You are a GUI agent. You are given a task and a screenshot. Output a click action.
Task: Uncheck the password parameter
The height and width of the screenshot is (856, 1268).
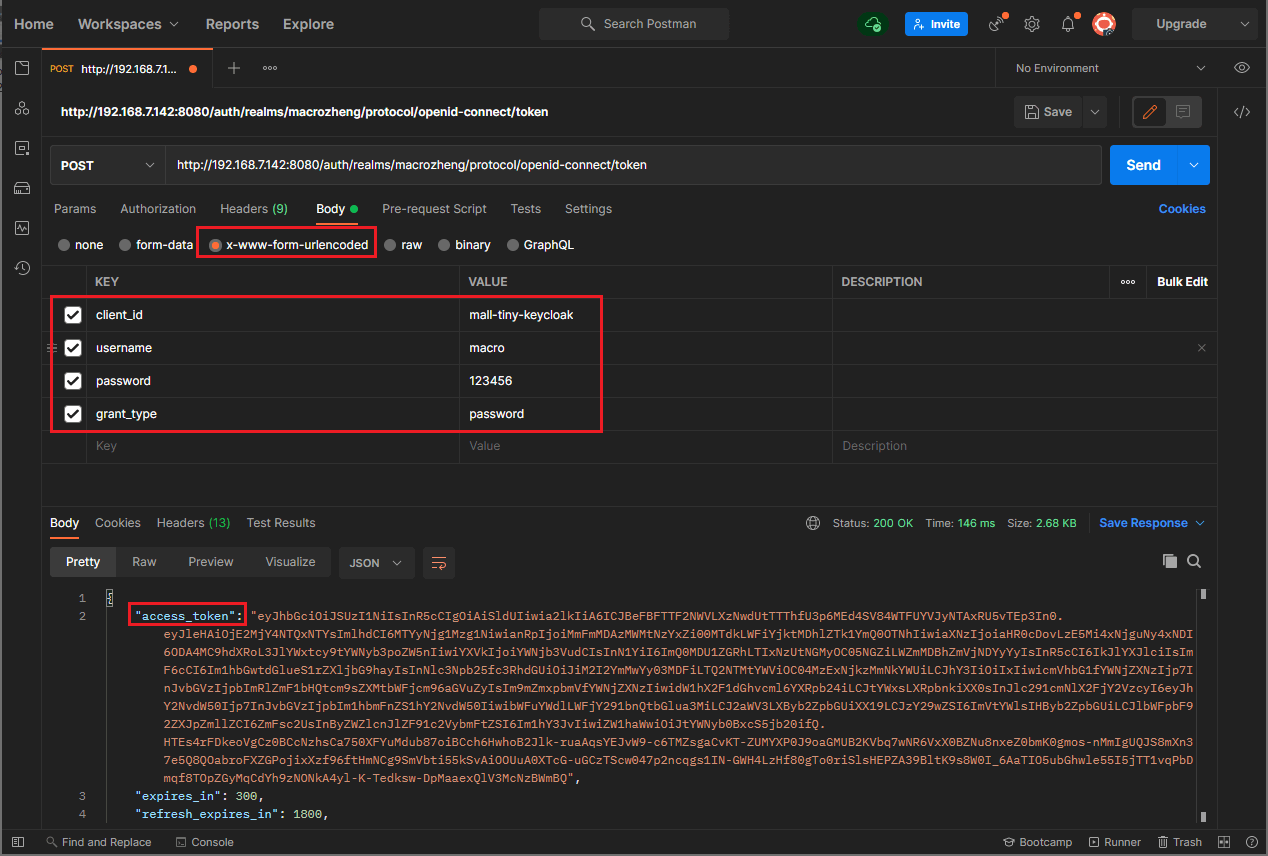pyautogui.click(x=73, y=381)
